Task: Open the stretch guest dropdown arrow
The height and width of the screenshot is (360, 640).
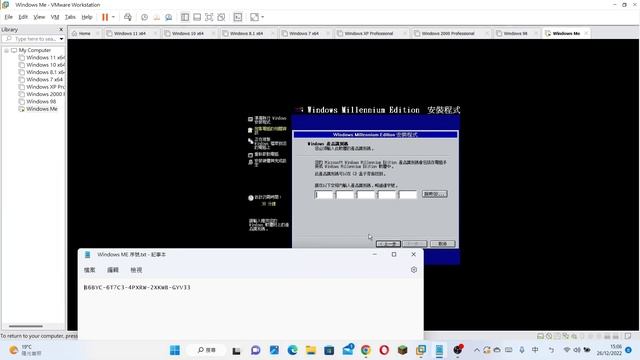Action: 262,17
